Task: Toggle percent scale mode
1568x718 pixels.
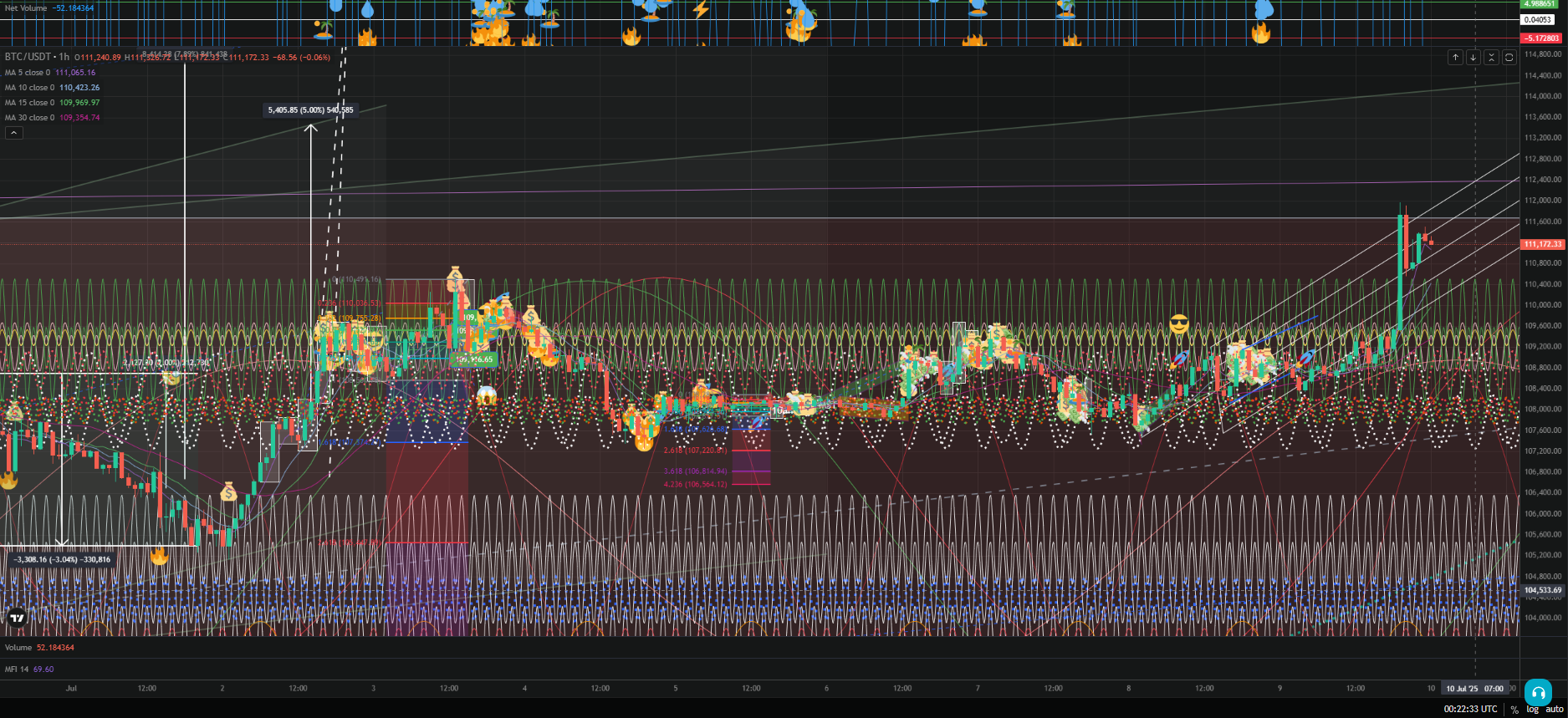Action: (x=1514, y=710)
